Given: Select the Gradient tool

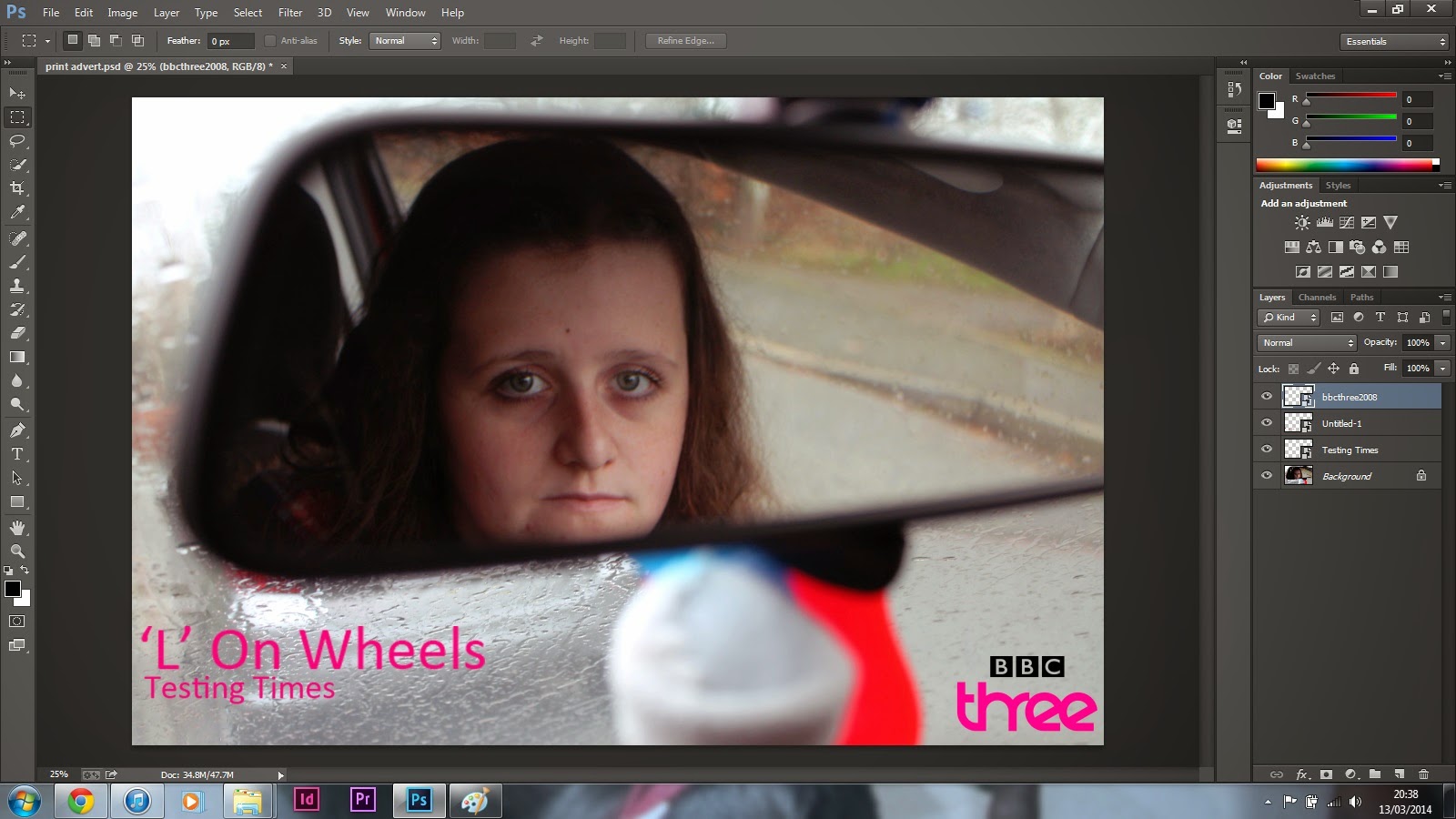Looking at the screenshot, I should coord(17,357).
